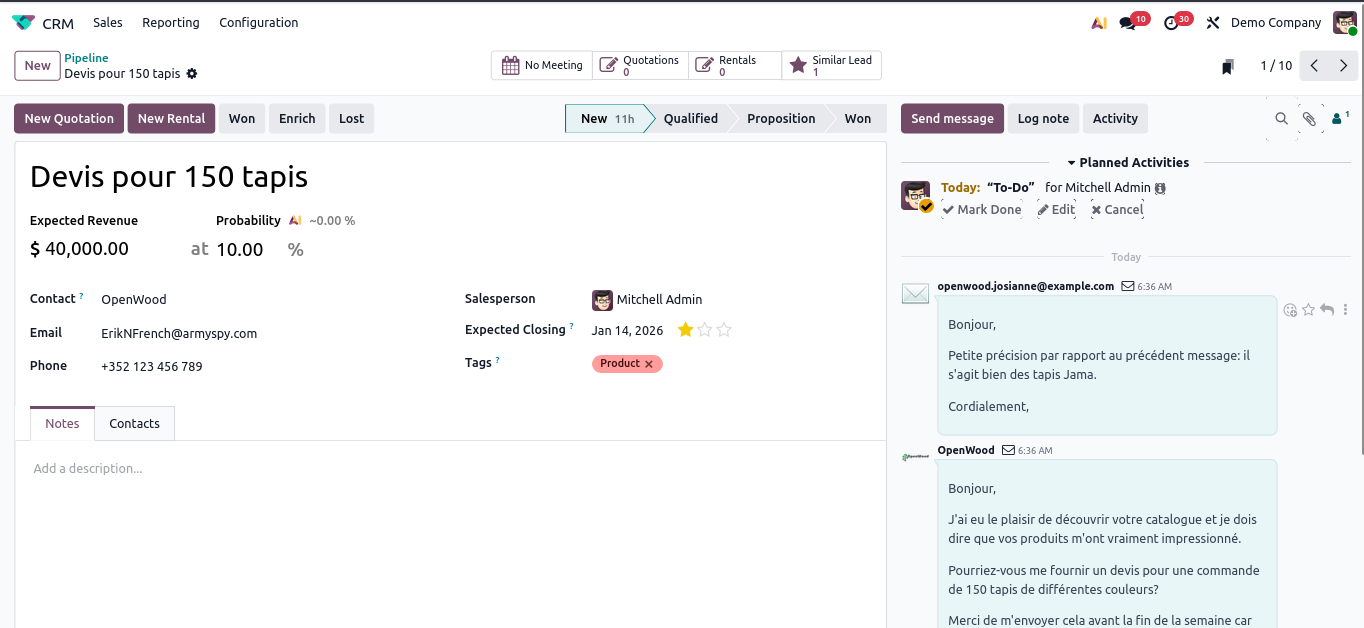Screen dimensions: 1364x628
Task: Open the activities clock icon in navbar
Action: pos(1172,23)
